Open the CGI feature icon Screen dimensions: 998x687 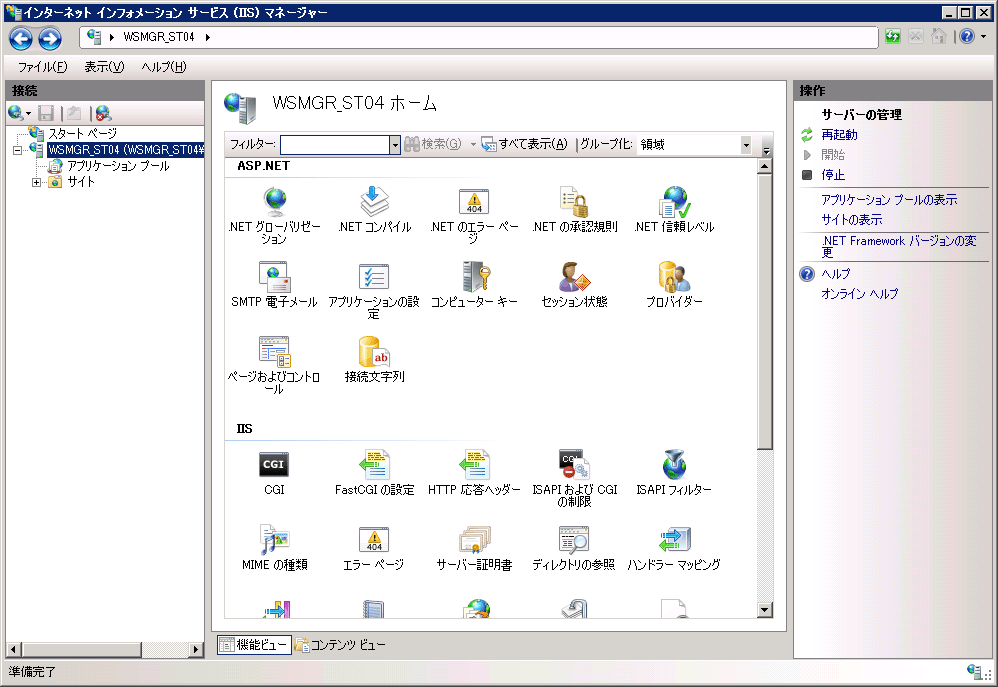274,466
